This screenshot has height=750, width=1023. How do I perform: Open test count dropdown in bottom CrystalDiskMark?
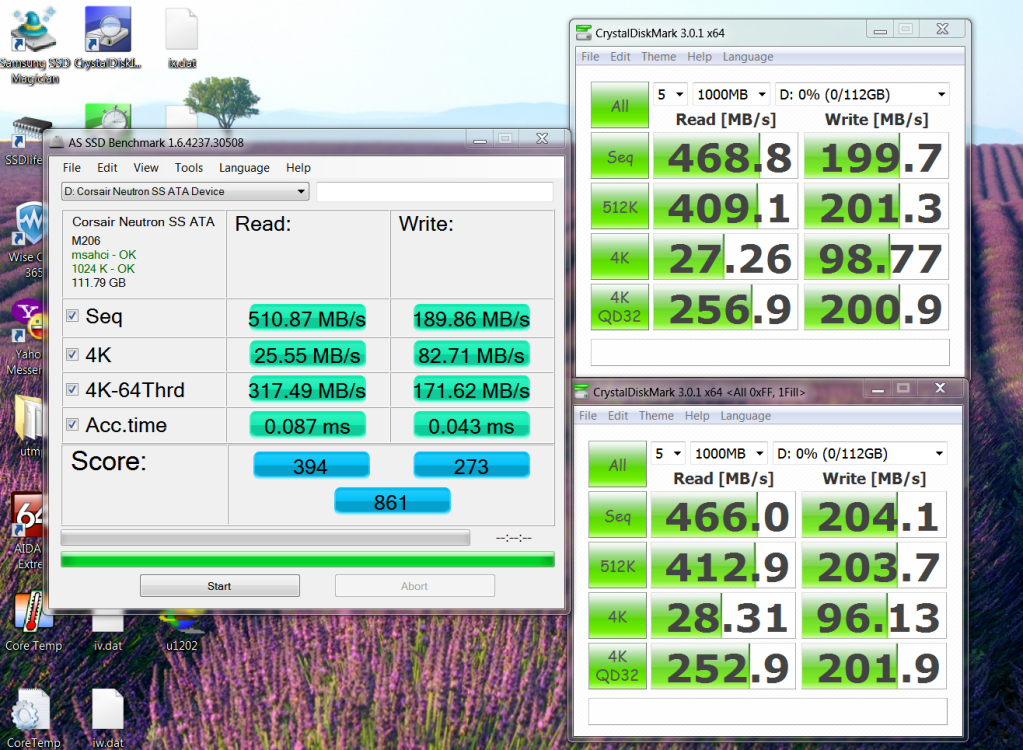coord(667,453)
